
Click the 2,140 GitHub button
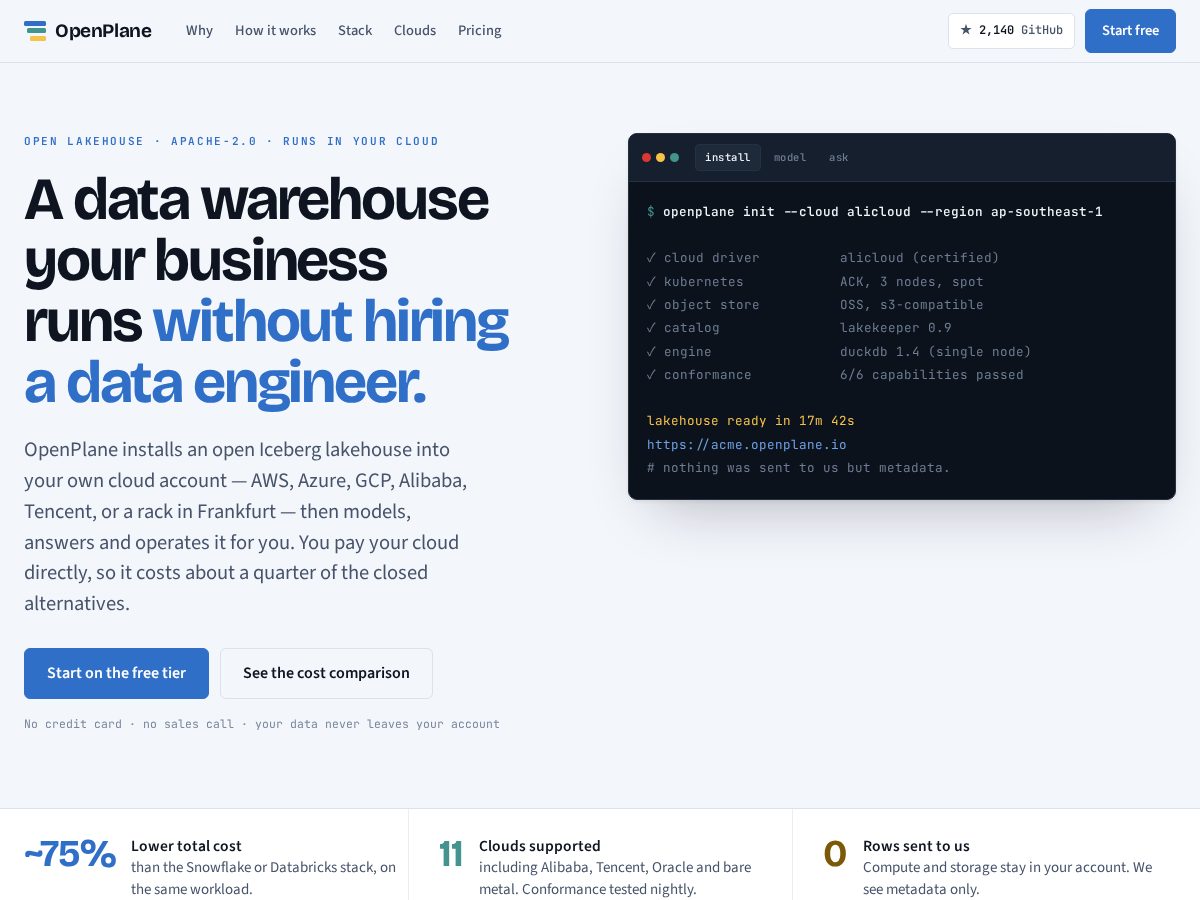pos(1011,31)
